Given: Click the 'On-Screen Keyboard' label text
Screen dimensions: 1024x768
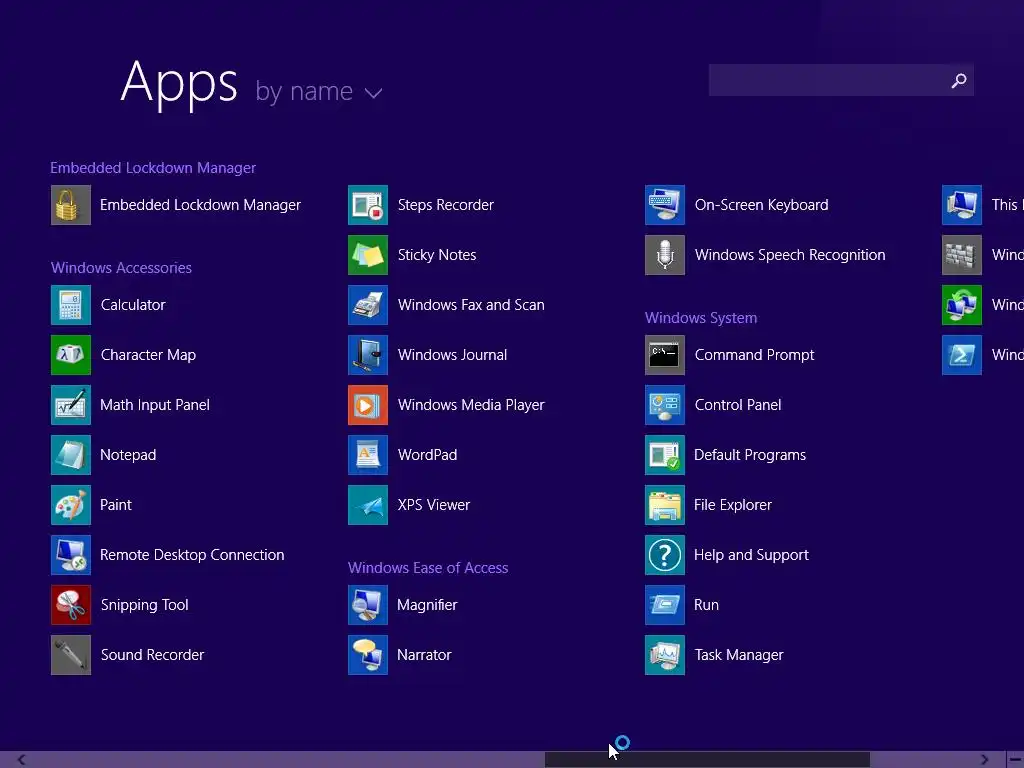Looking at the screenshot, I should tap(761, 205).
